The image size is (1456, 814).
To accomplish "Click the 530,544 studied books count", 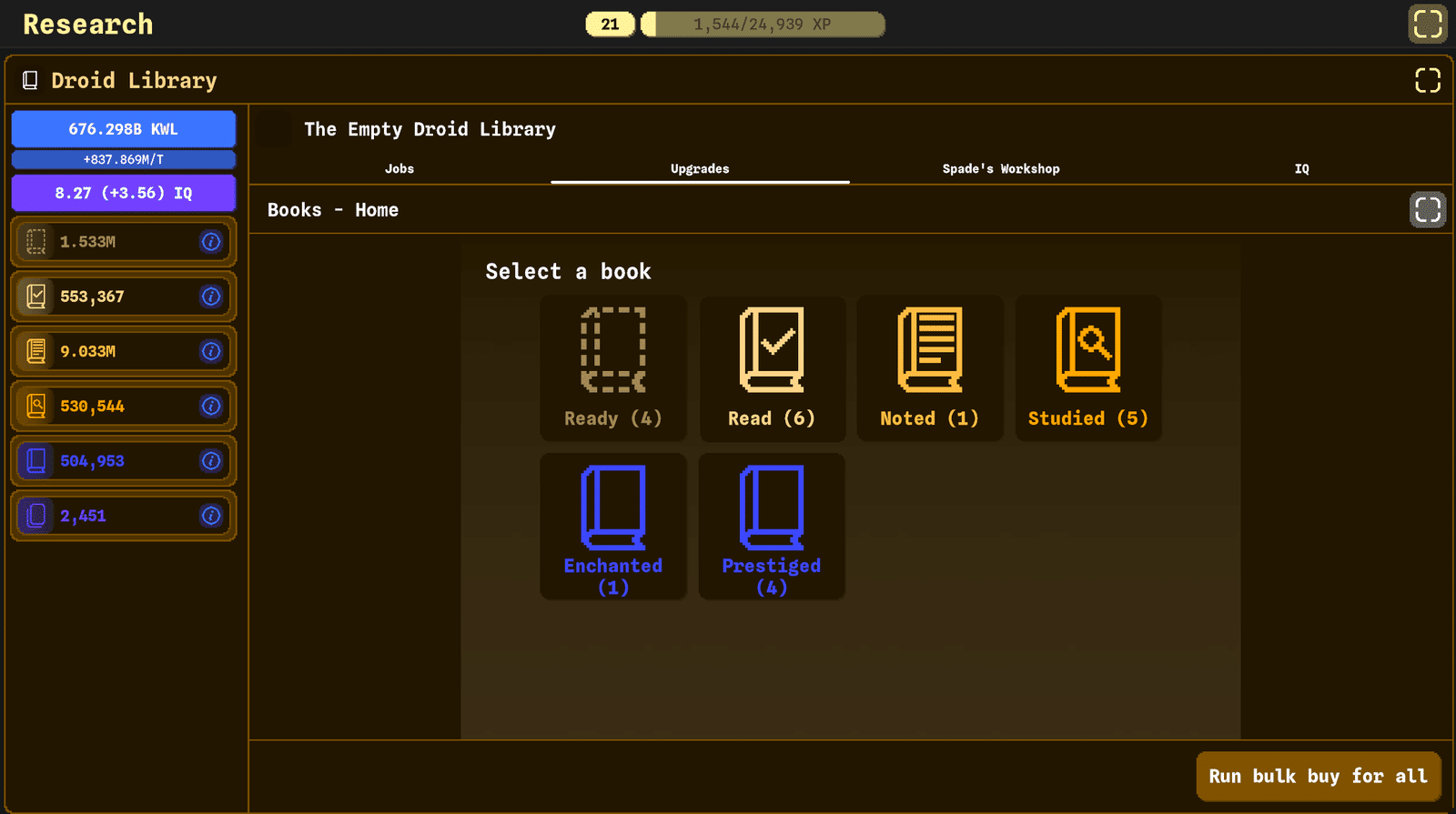I will [x=92, y=407].
